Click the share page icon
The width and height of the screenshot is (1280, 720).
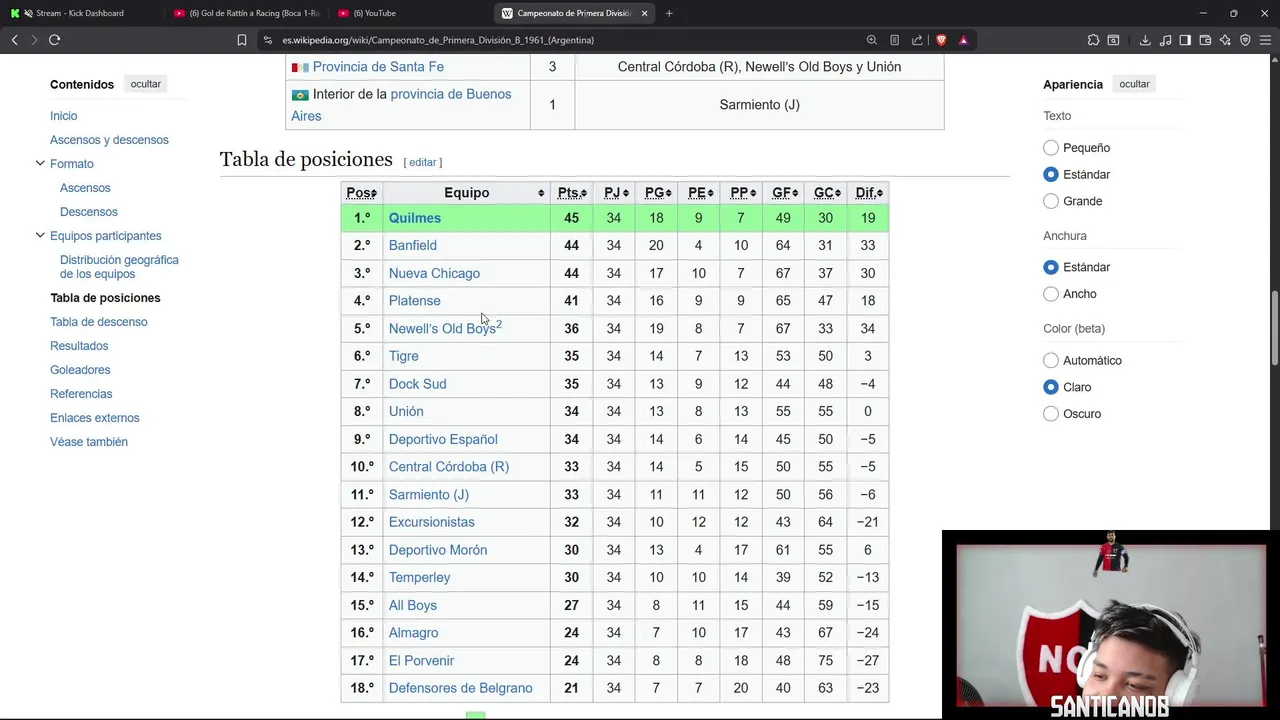917,40
